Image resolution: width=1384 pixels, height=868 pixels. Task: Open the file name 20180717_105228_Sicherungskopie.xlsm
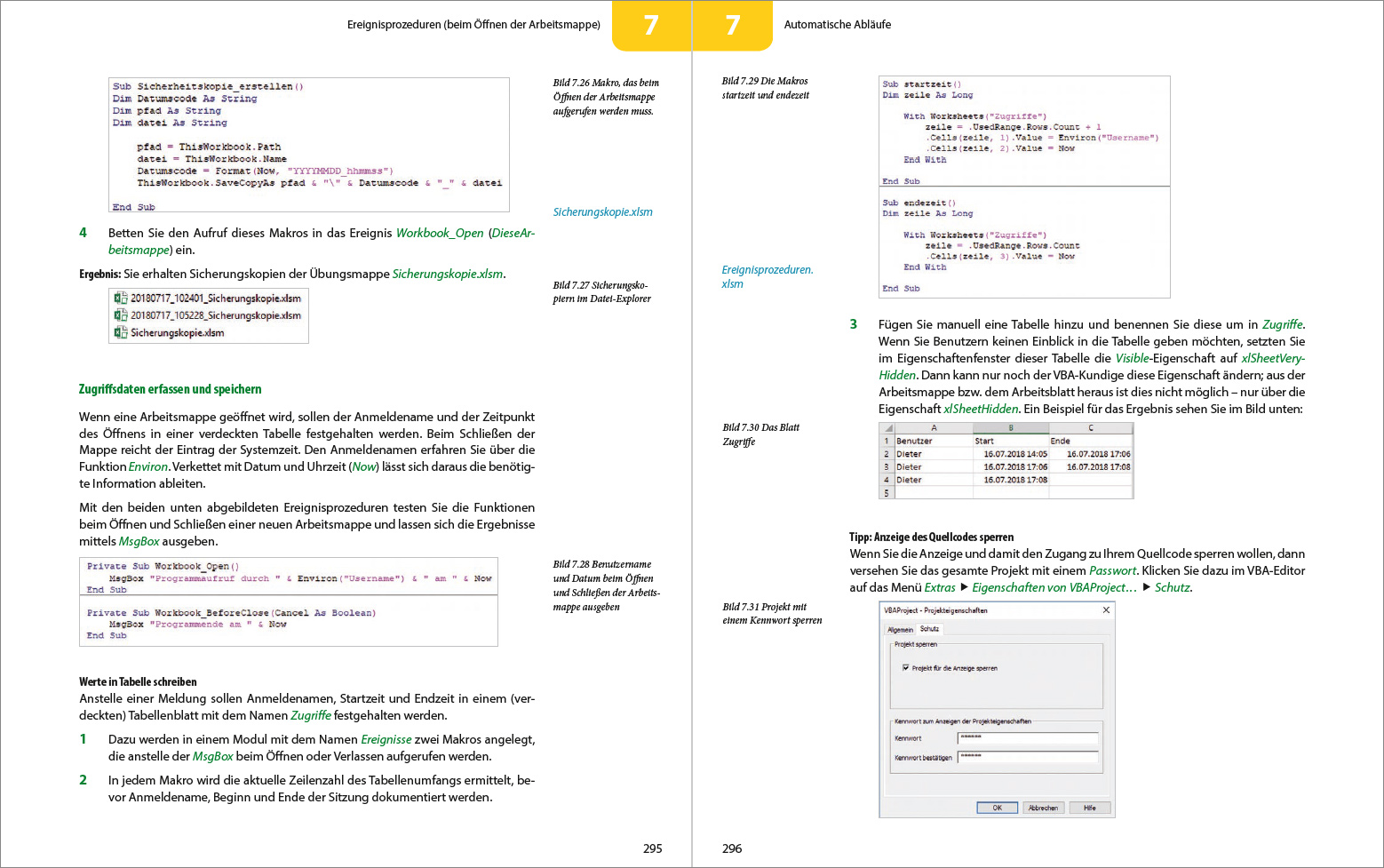click(216, 315)
